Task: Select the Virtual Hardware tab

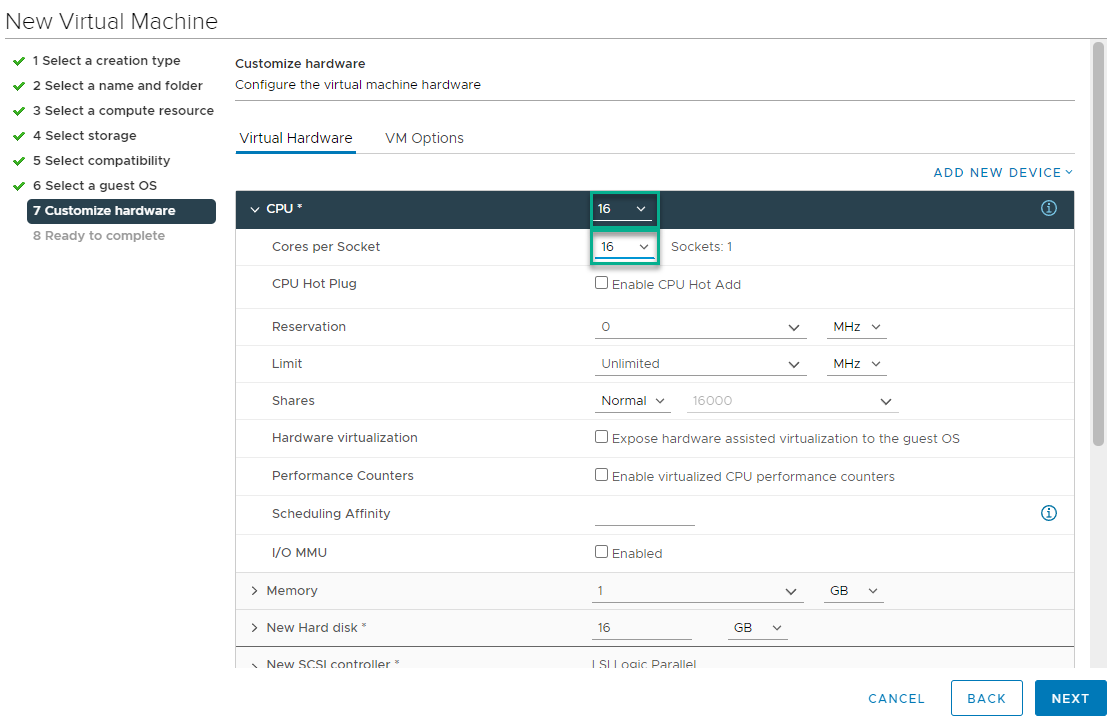Action: tap(295, 138)
